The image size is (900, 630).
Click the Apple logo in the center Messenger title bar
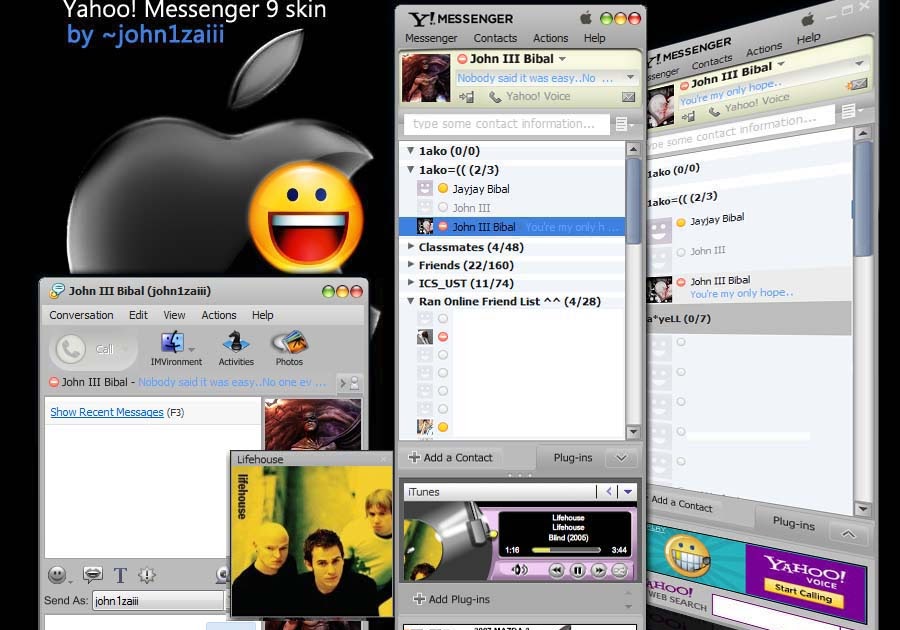pyautogui.click(x=585, y=18)
